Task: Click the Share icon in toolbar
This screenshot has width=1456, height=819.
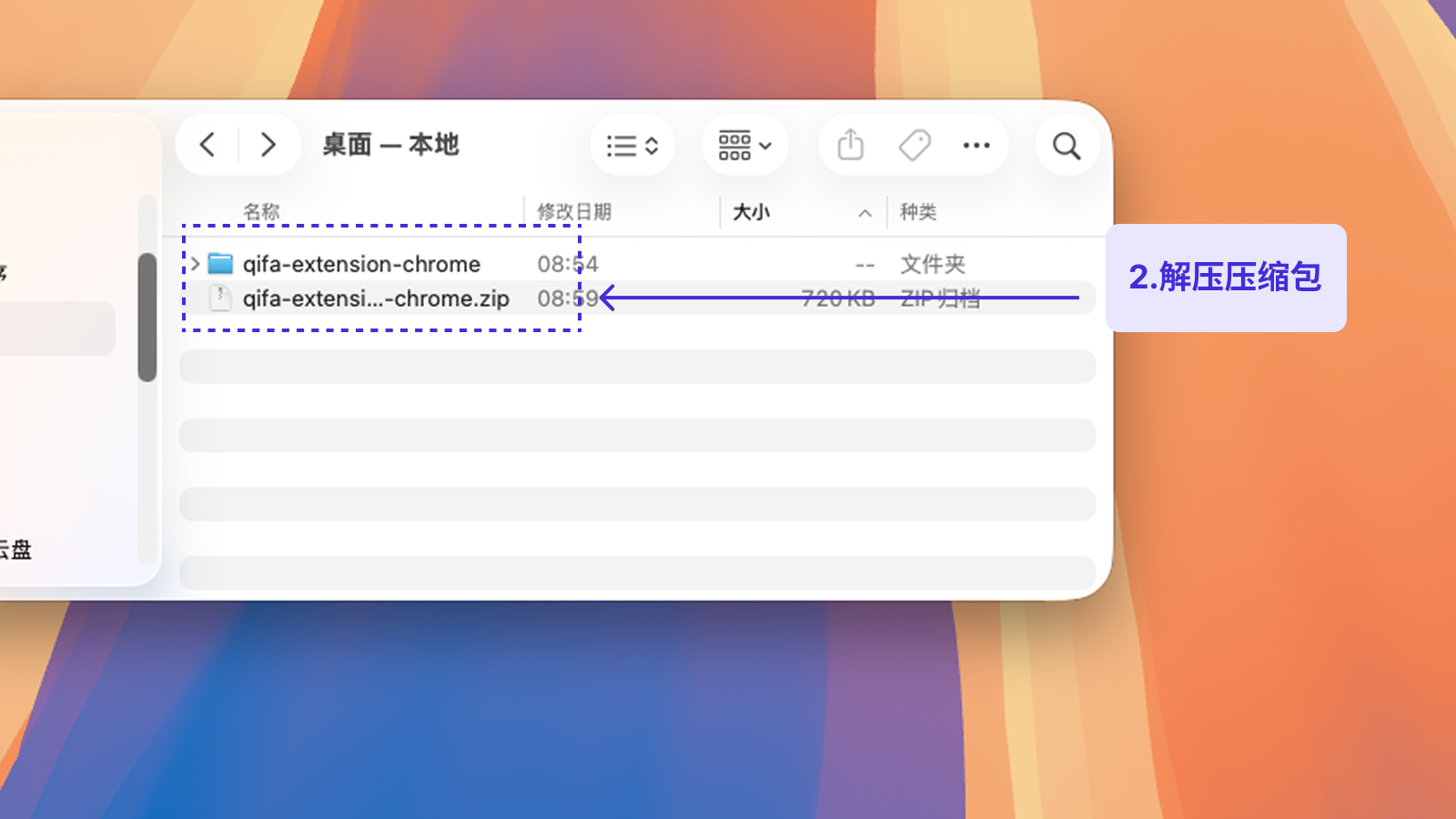Action: click(850, 145)
